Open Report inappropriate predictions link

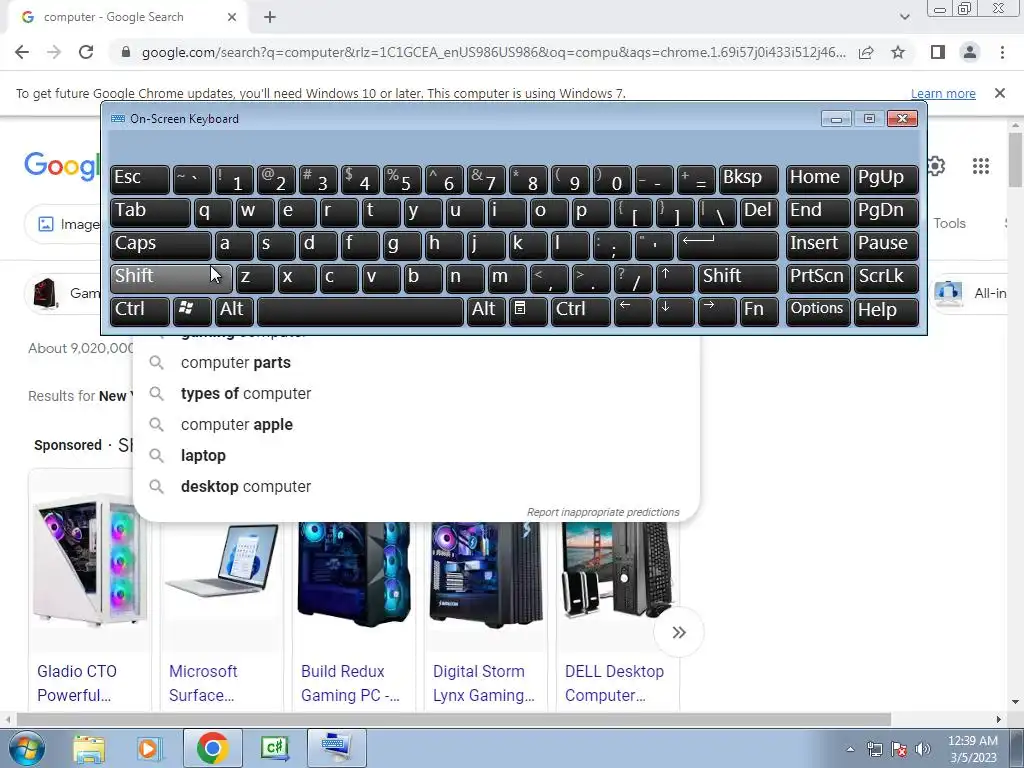click(603, 512)
